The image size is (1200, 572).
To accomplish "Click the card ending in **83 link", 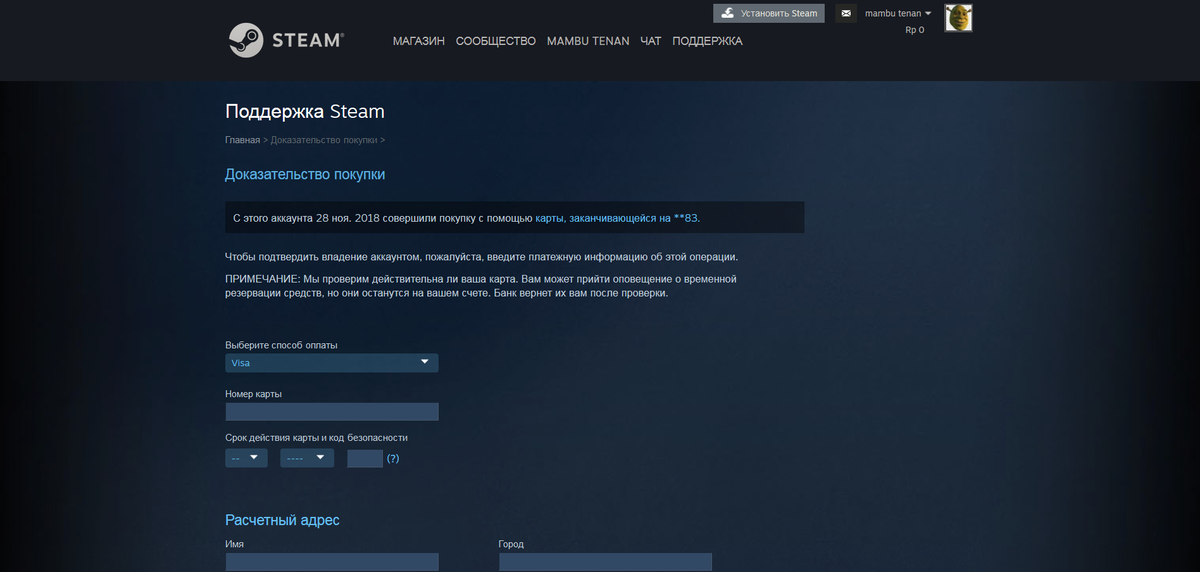I will pyautogui.click(x=617, y=217).
